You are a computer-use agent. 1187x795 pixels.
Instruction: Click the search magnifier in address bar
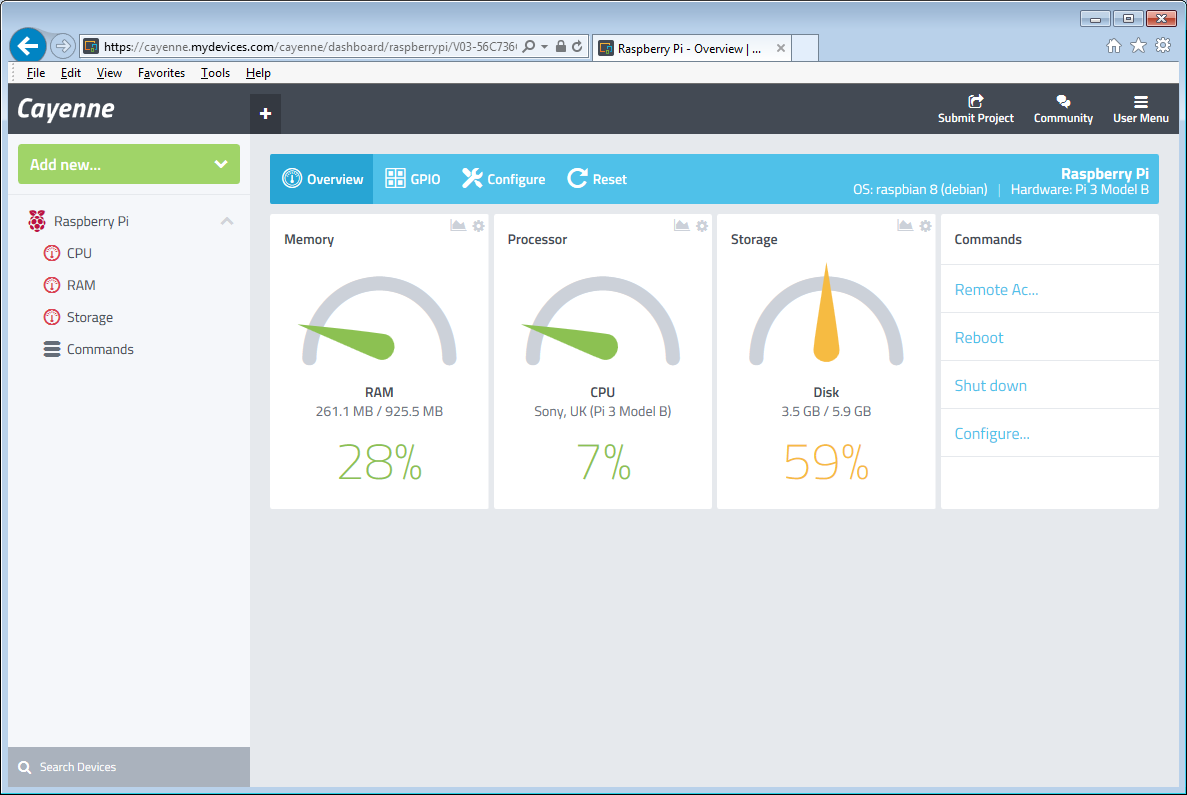[x=529, y=46]
